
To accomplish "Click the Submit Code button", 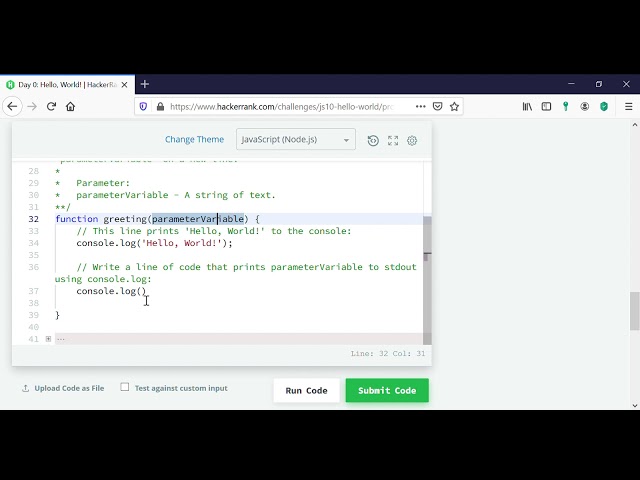I will (x=387, y=391).
